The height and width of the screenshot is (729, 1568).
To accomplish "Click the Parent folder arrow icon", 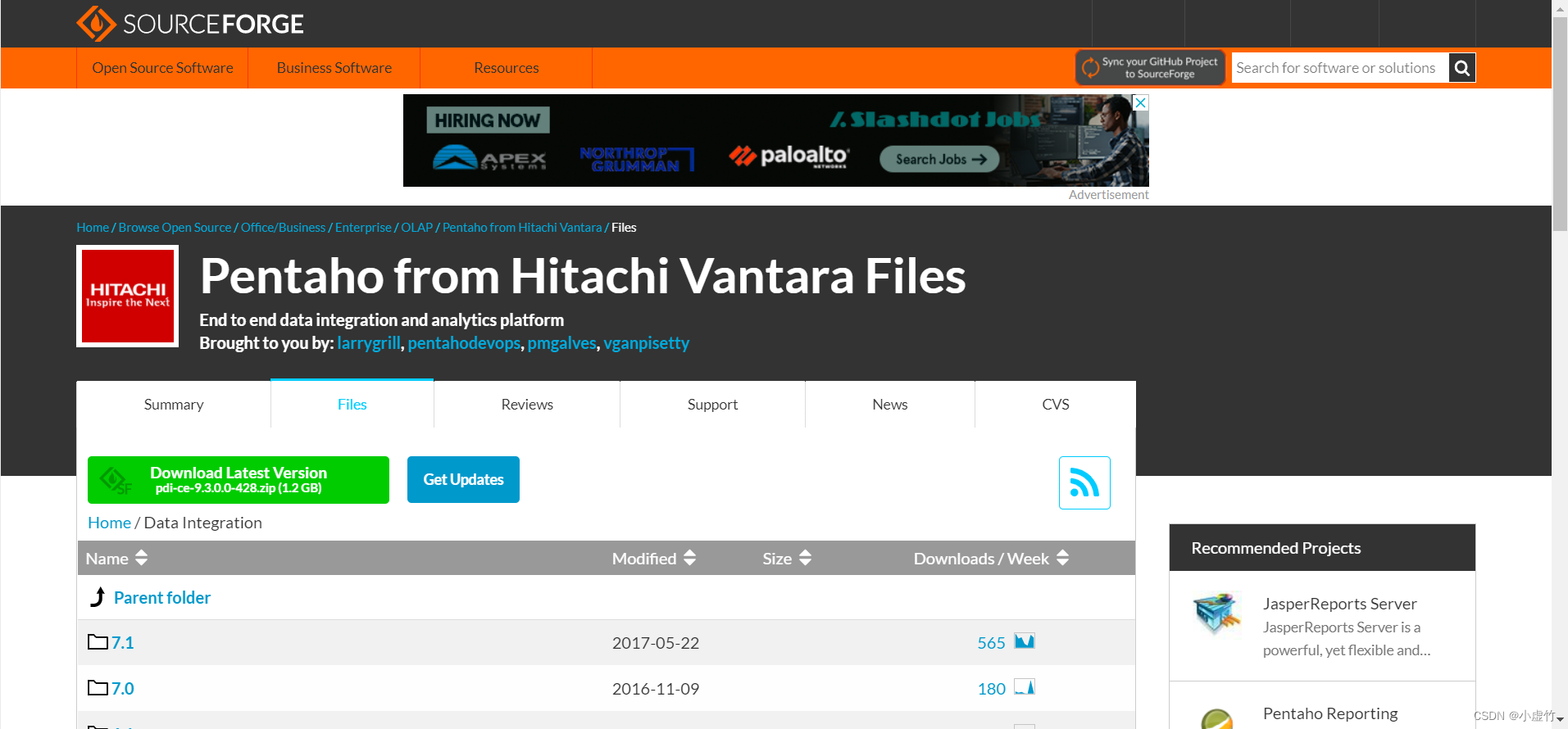I will pyautogui.click(x=98, y=597).
